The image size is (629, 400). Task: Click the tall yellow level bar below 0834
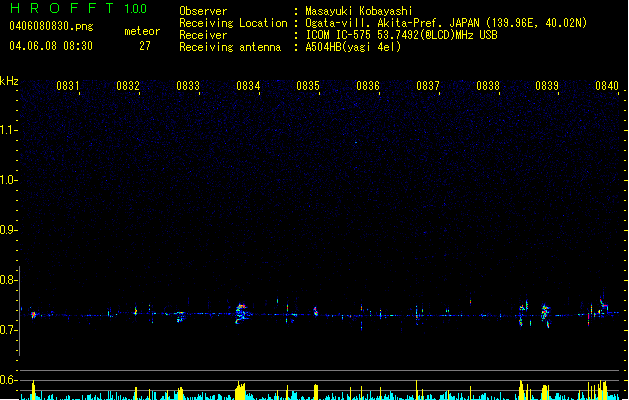(x=240, y=390)
